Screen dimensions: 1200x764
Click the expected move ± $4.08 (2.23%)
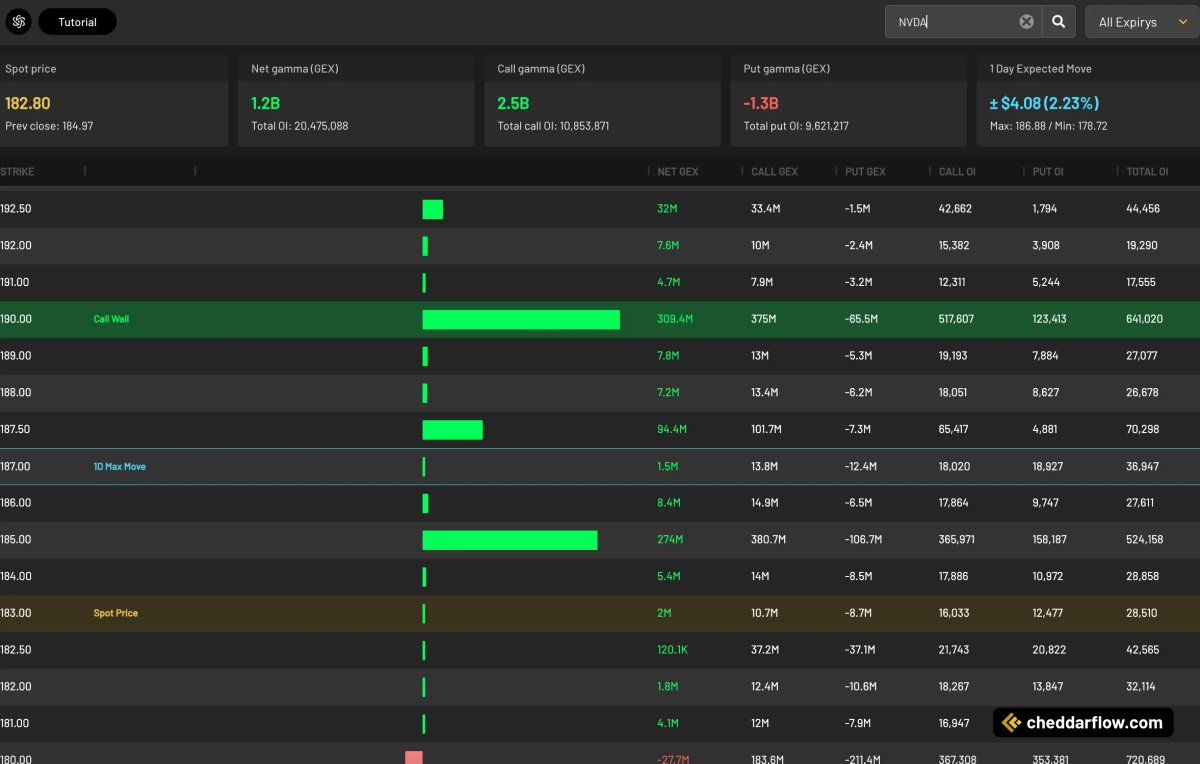[1044, 103]
